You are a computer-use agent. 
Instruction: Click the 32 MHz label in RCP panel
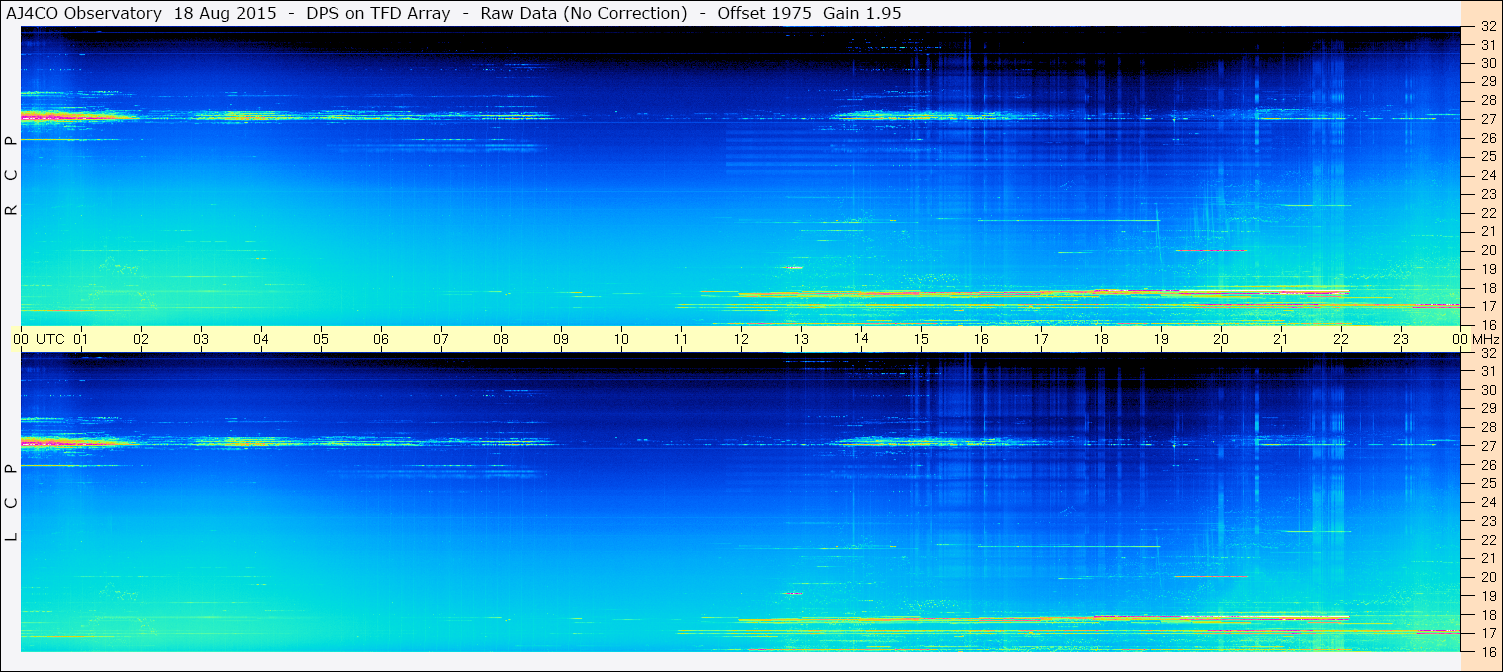tap(1488, 27)
